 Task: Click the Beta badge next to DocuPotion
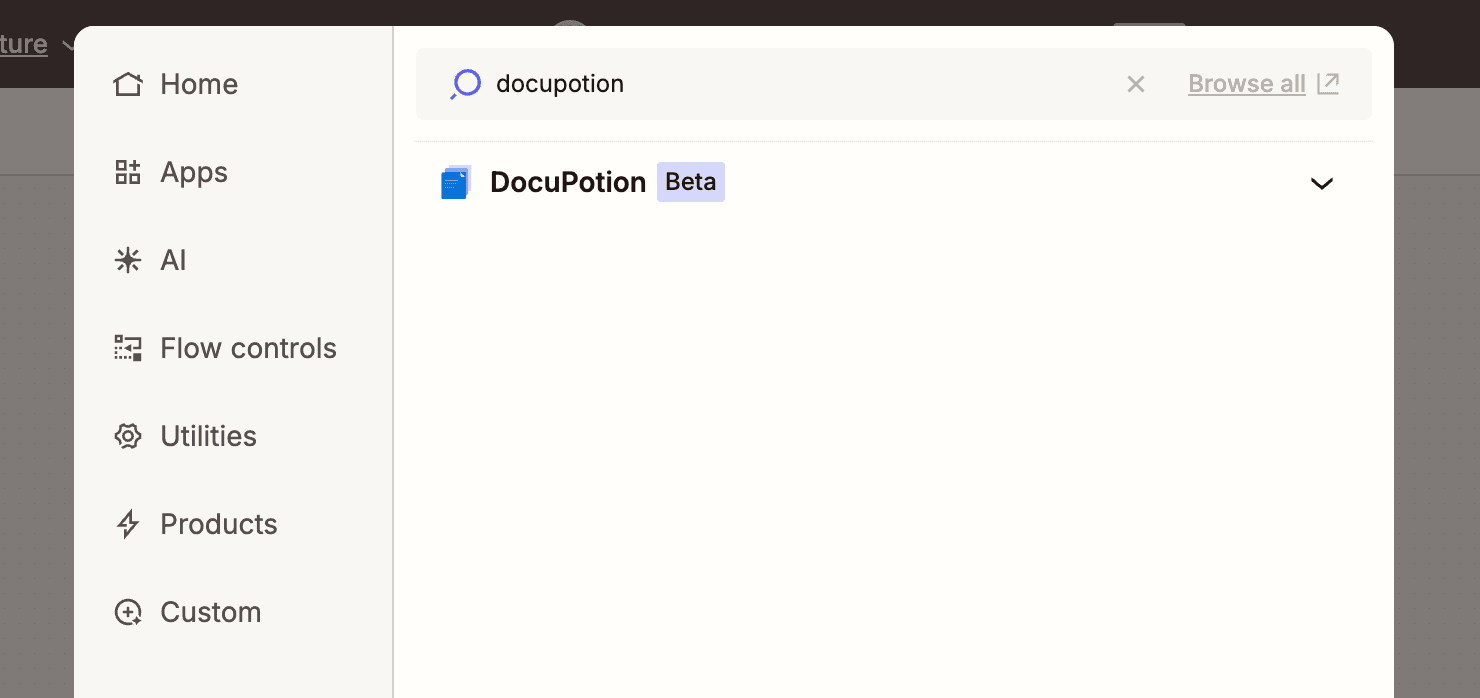pos(690,182)
